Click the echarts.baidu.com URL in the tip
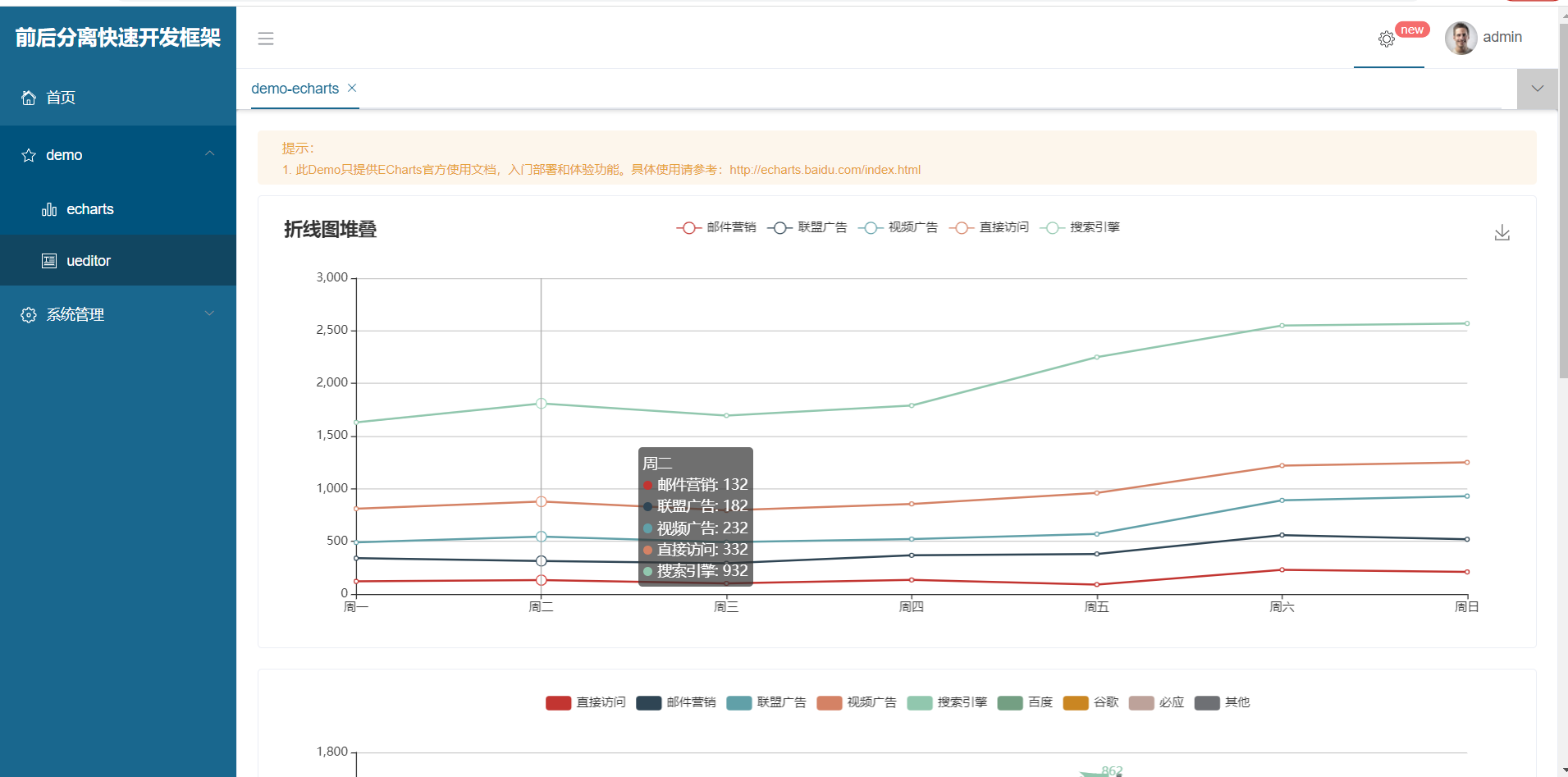 click(825, 170)
